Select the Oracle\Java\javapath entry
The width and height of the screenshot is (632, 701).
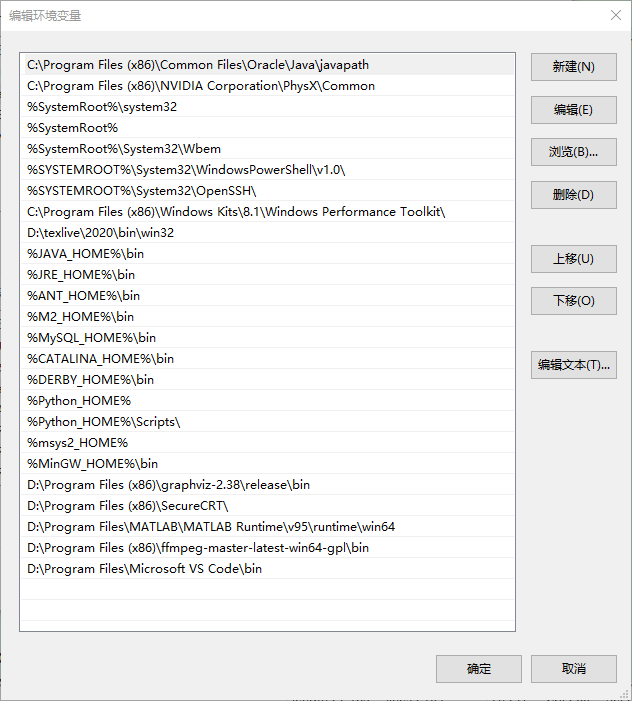[x=267, y=65]
